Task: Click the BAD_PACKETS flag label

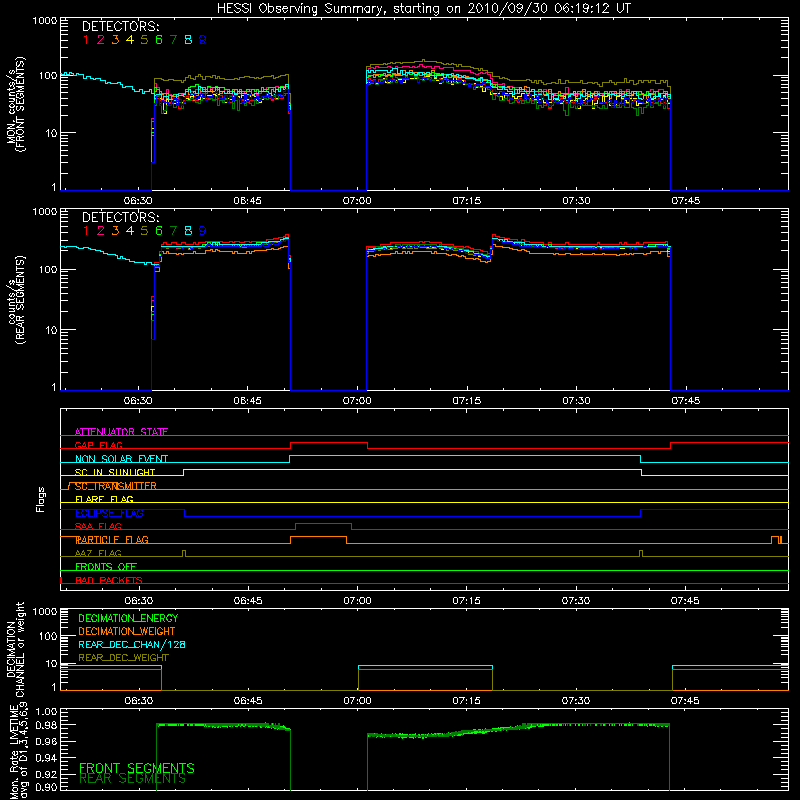Action: click(109, 580)
